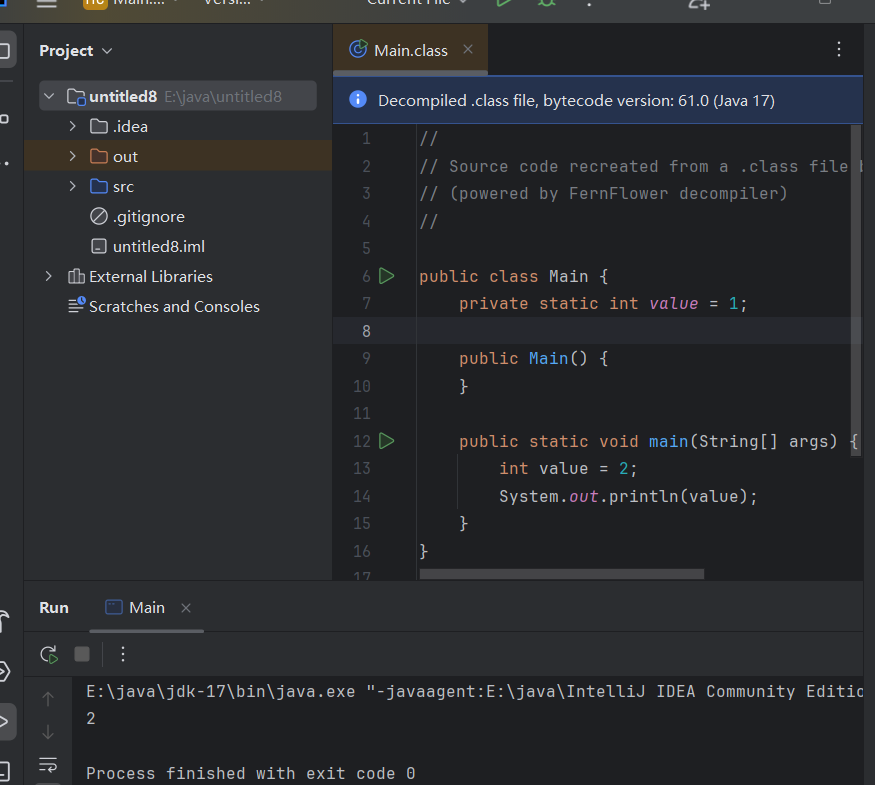This screenshot has width=875, height=785.
Task: Click the .gitignore file icon
Action: coord(99,216)
